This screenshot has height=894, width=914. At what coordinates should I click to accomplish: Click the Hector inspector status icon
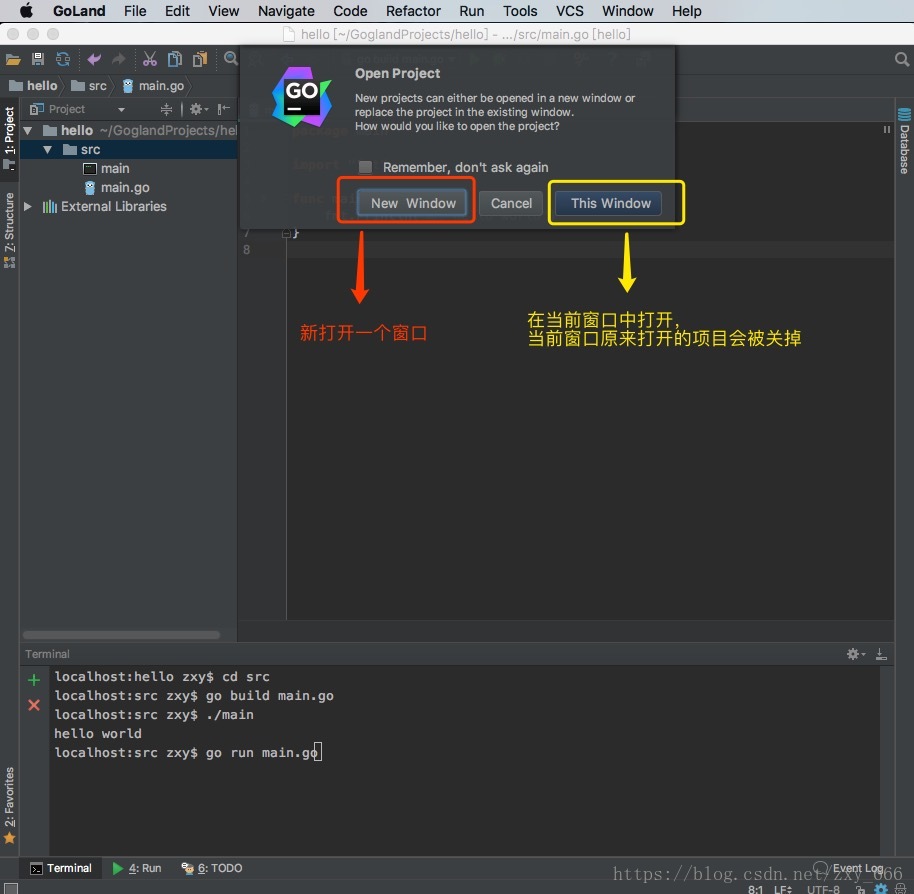pos(900,889)
